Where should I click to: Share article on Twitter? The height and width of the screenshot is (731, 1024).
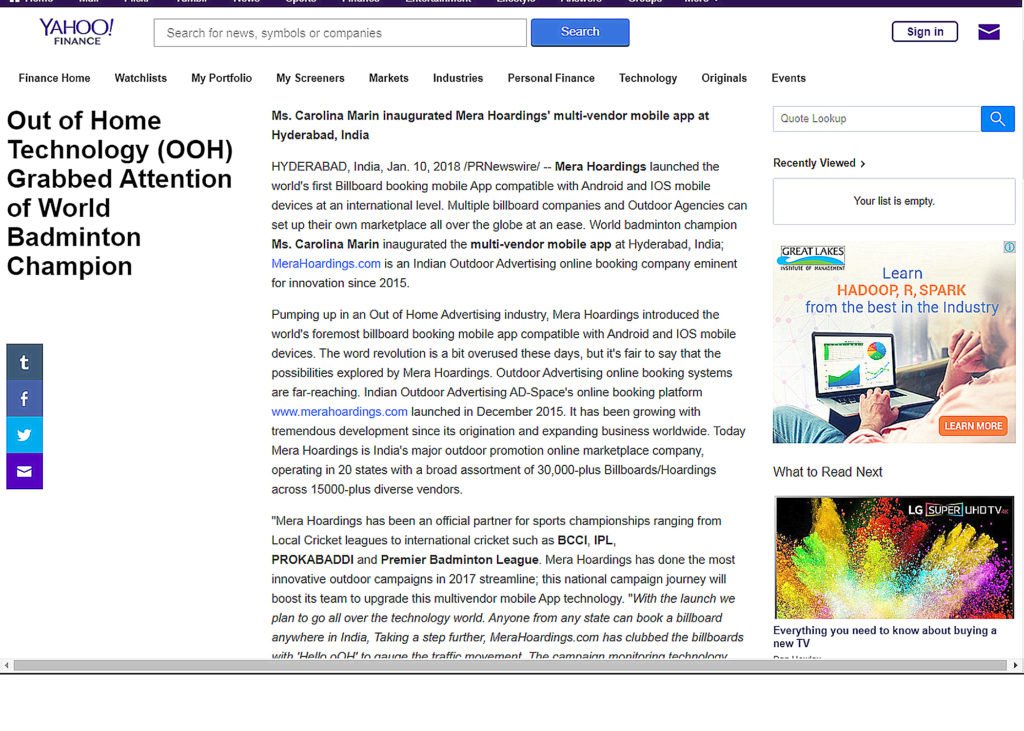[x=24, y=434]
